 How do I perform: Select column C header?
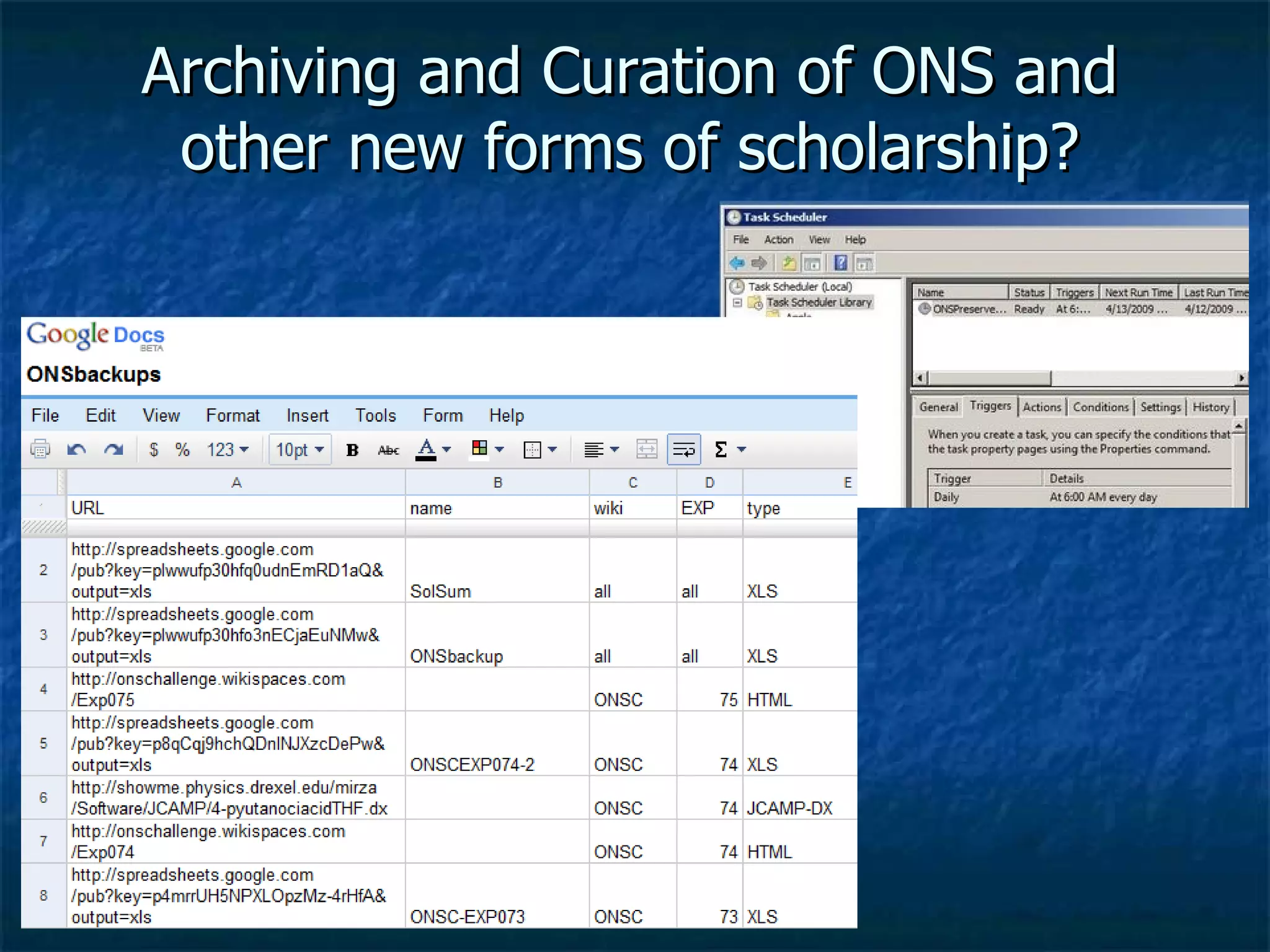(633, 482)
